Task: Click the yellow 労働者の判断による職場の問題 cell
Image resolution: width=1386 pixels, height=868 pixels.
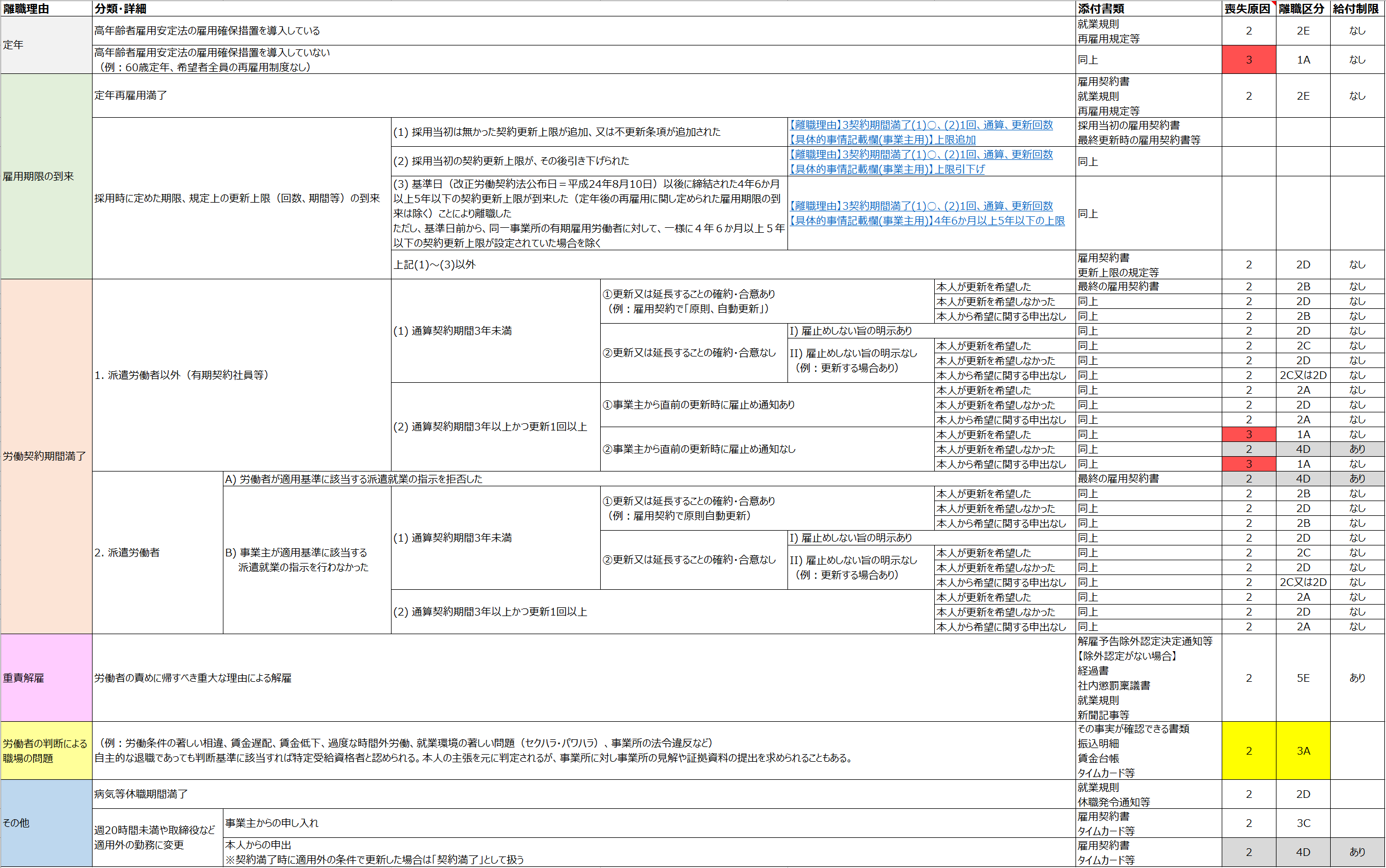Action: point(47,751)
